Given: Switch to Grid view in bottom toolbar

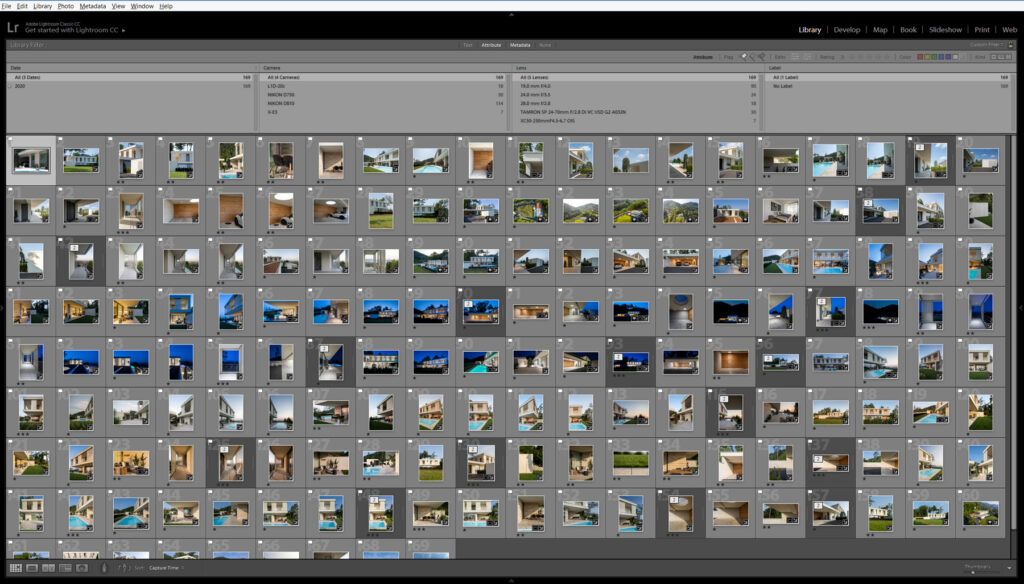Looking at the screenshot, I should coord(16,568).
